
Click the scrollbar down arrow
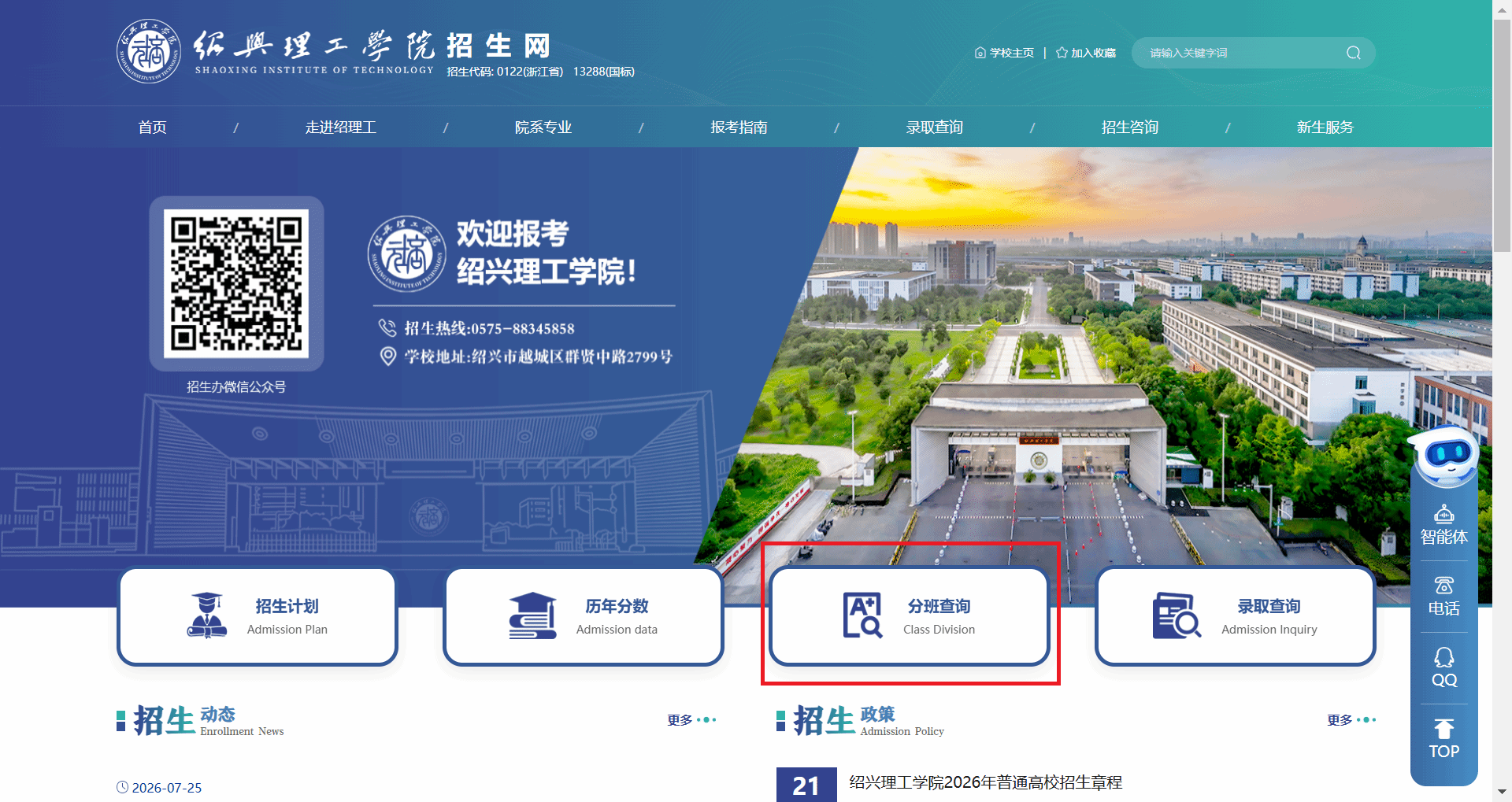click(x=1503, y=793)
